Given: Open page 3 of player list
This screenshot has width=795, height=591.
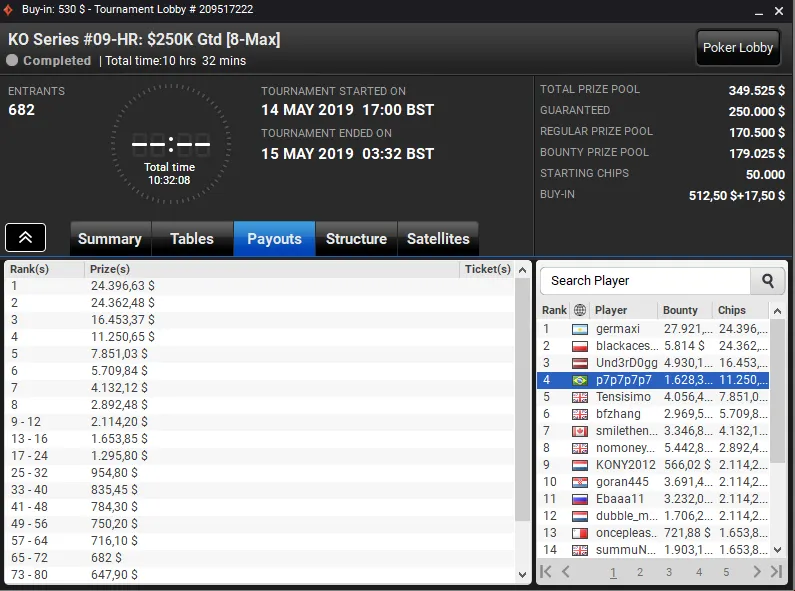Looking at the screenshot, I should (x=669, y=572).
